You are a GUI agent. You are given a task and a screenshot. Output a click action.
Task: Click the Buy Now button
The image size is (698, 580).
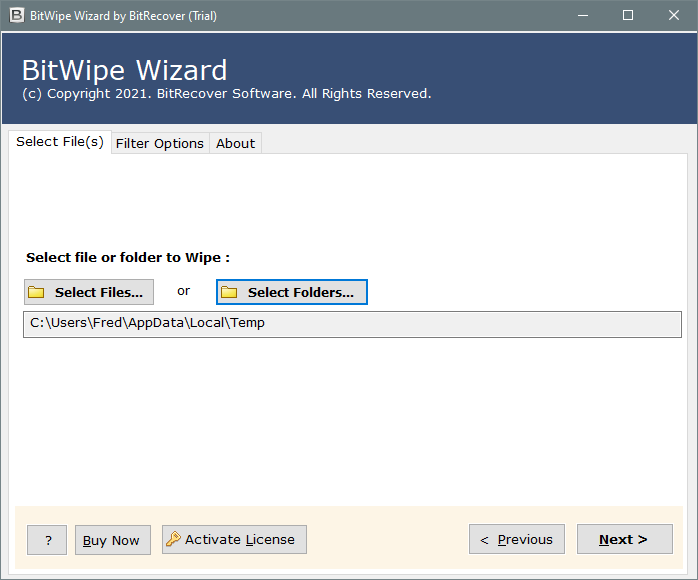coord(113,540)
